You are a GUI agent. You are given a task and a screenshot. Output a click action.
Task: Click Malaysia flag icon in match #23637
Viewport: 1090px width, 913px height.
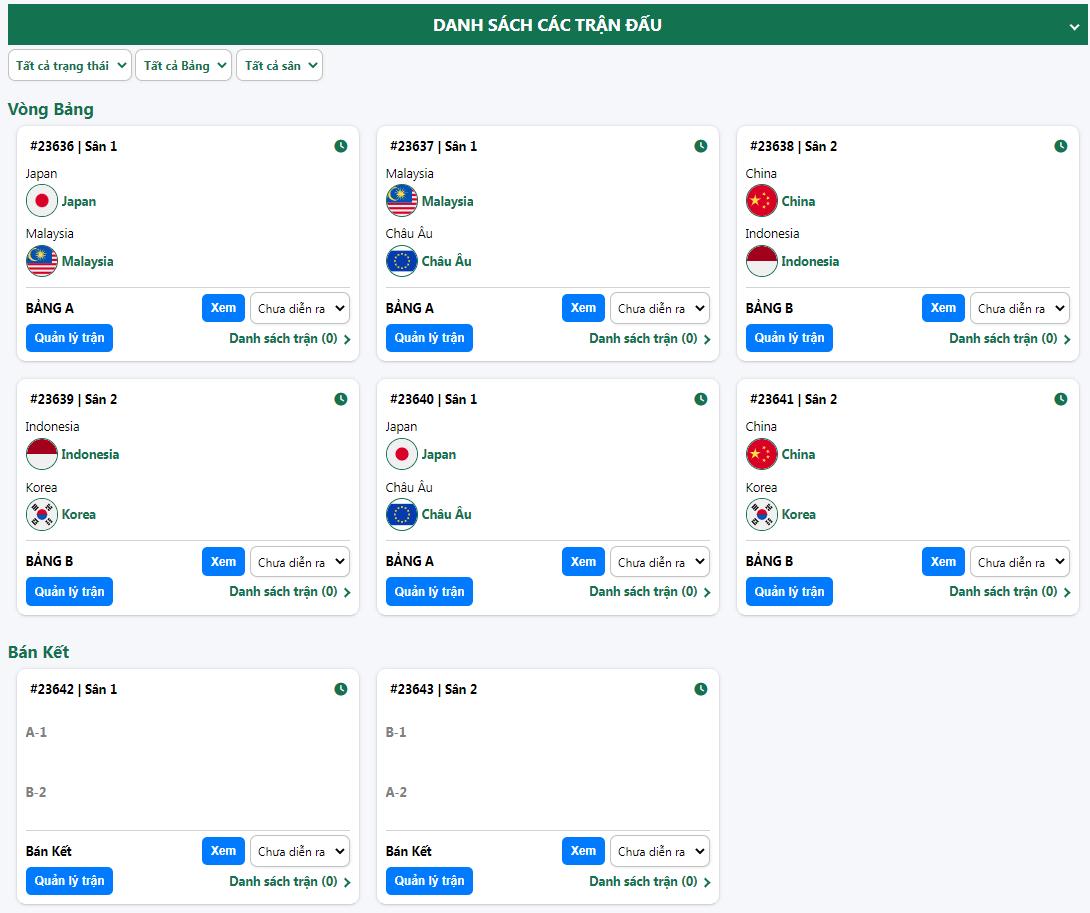click(402, 201)
